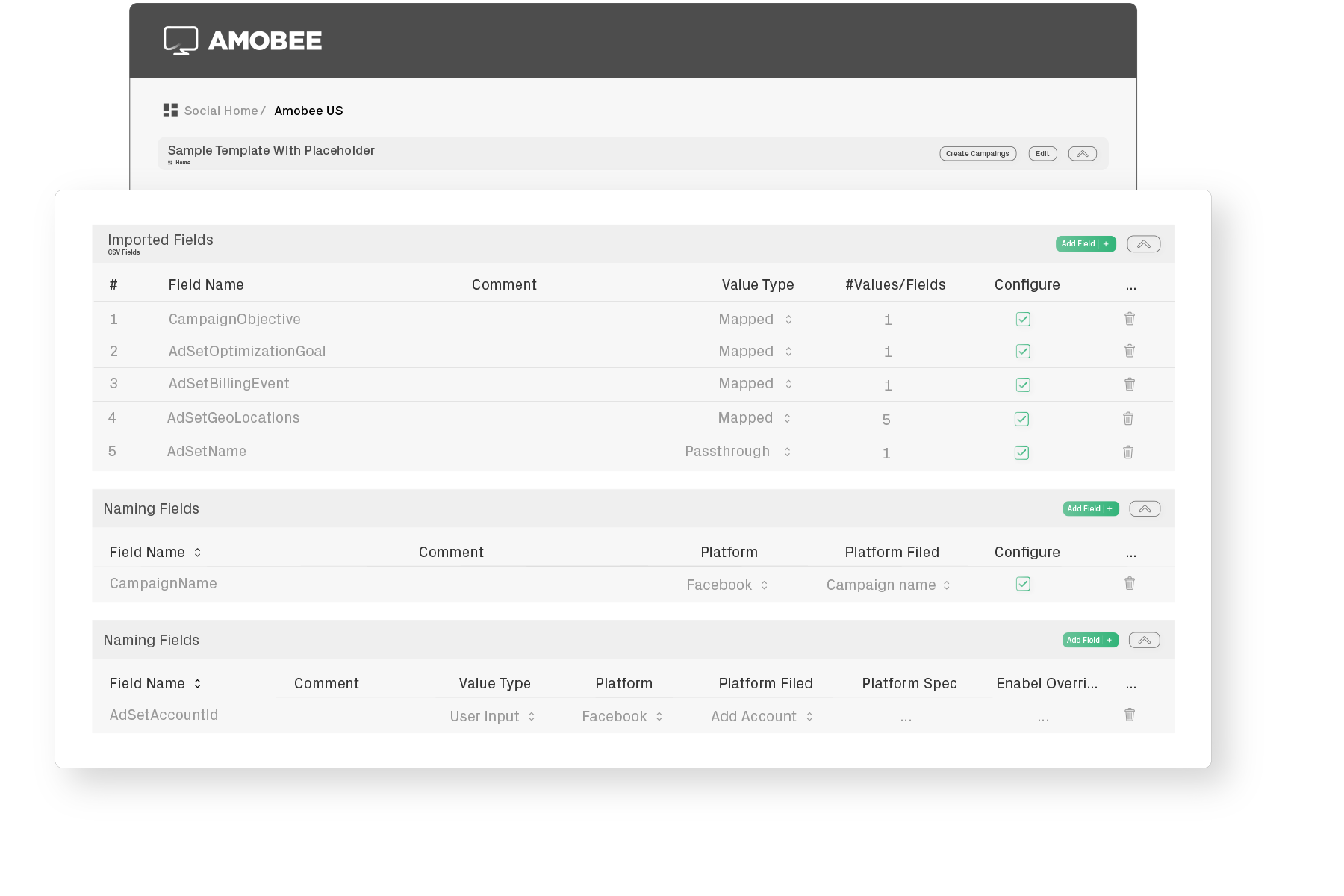This screenshot has width=1344, height=896.
Task: Delete the AdSetAccountId field row
Action: click(x=1130, y=715)
